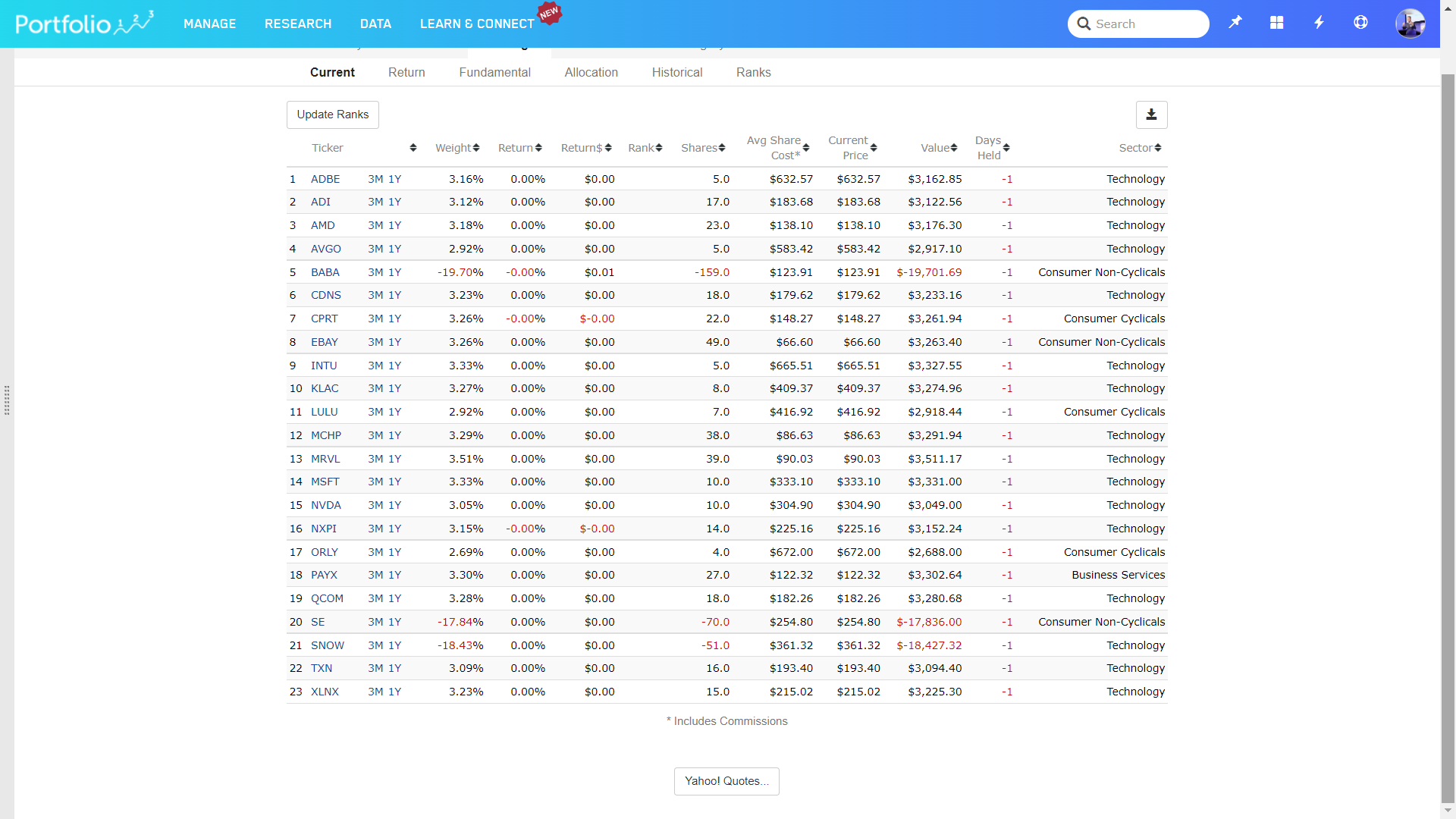Click the pin icon in header
1456x819 pixels.
1235,23
